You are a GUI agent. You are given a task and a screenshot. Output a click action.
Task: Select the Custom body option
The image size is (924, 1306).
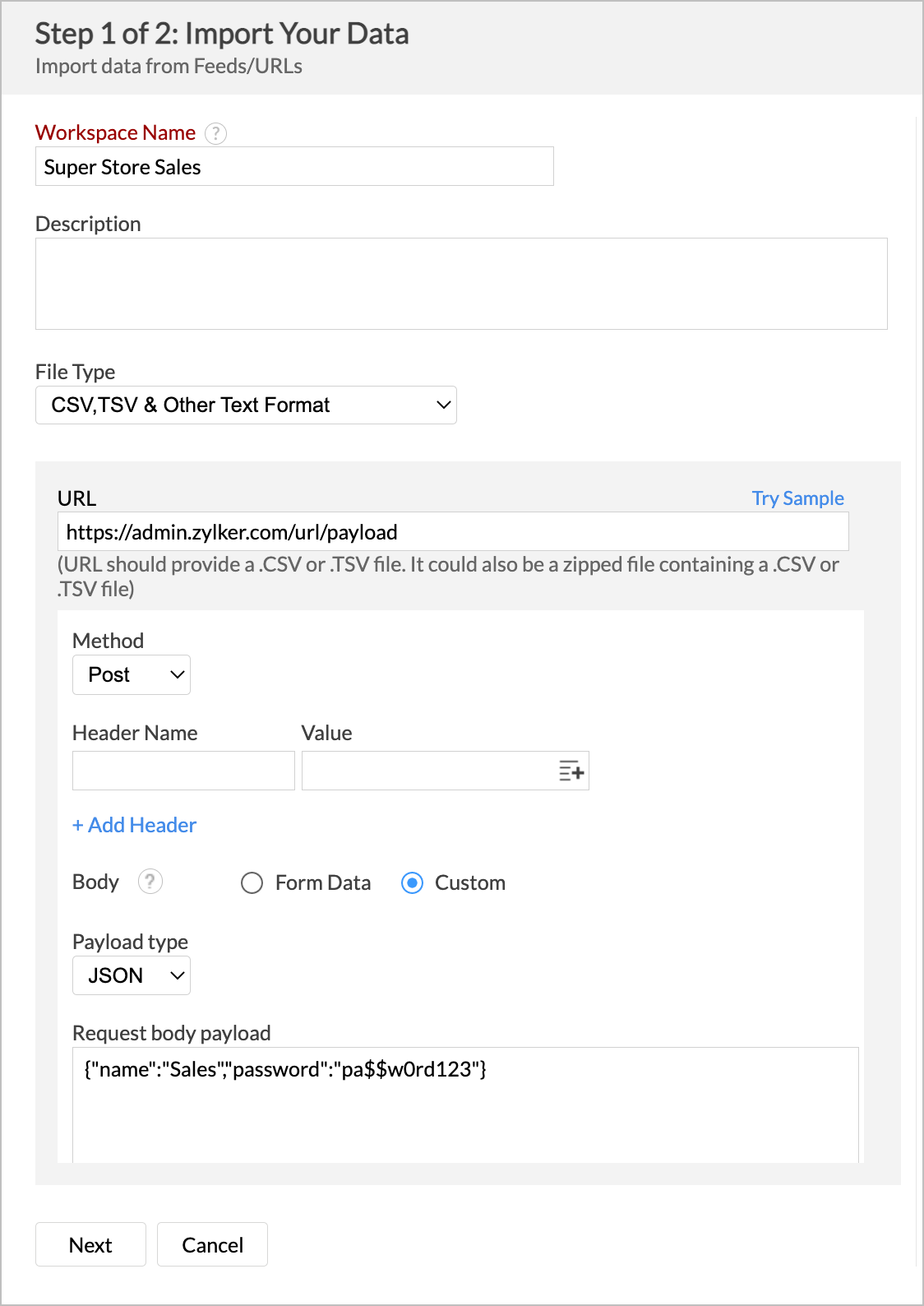[412, 883]
